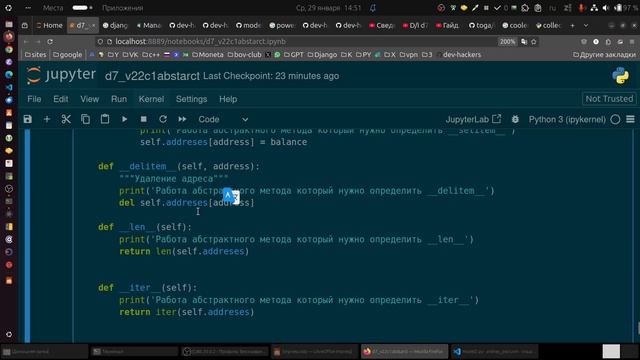
Task: Click the return len(self.addreses) line
Action: tap(184, 251)
